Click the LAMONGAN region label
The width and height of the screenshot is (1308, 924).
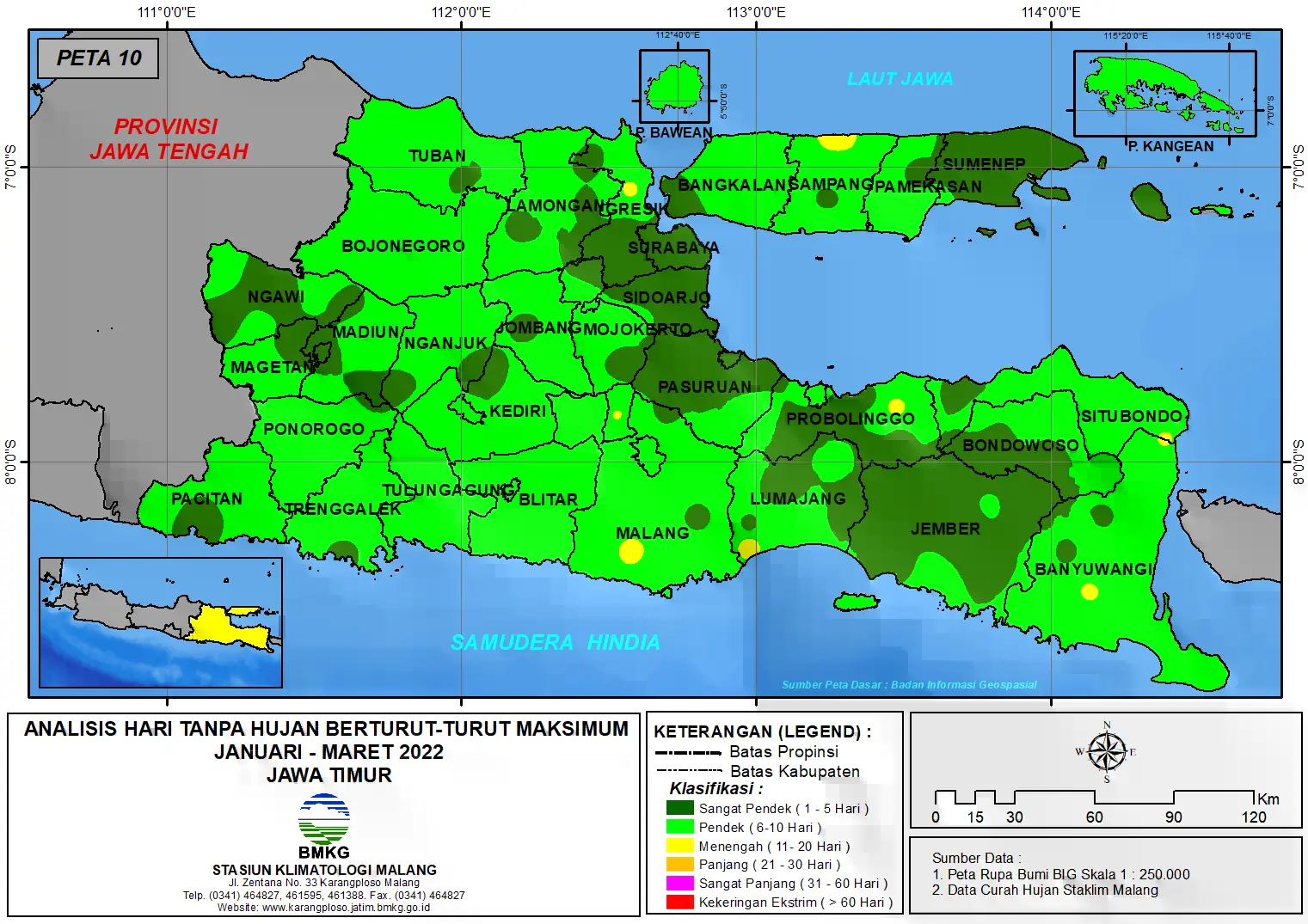pyautogui.click(x=556, y=206)
